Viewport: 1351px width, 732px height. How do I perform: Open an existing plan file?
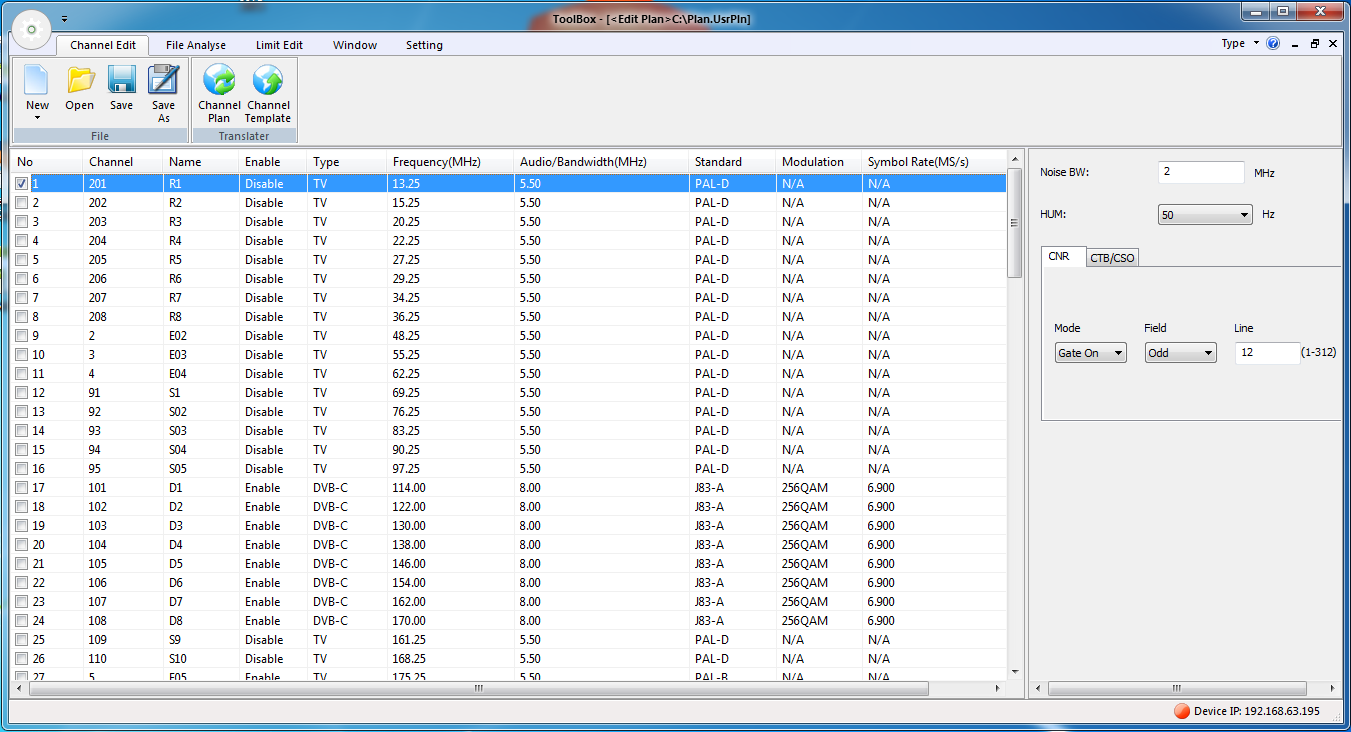pyautogui.click(x=80, y=89)
